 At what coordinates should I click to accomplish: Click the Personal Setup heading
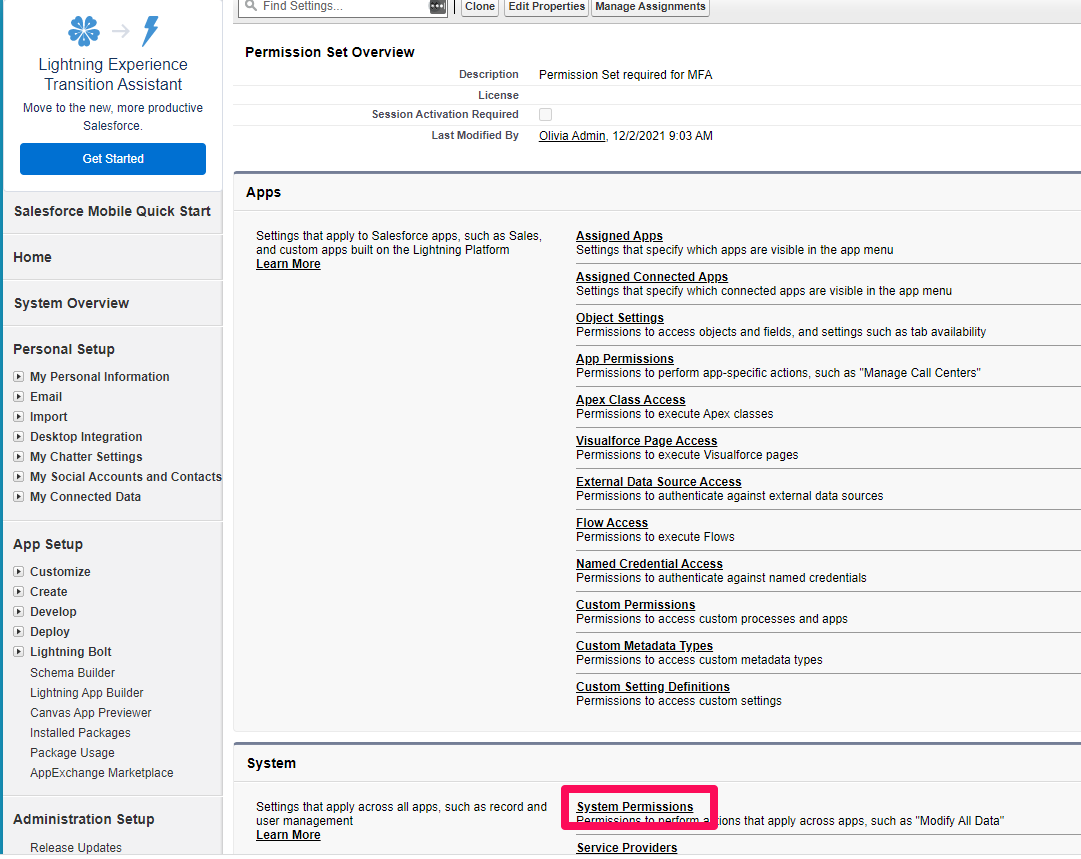click(64, 350)
